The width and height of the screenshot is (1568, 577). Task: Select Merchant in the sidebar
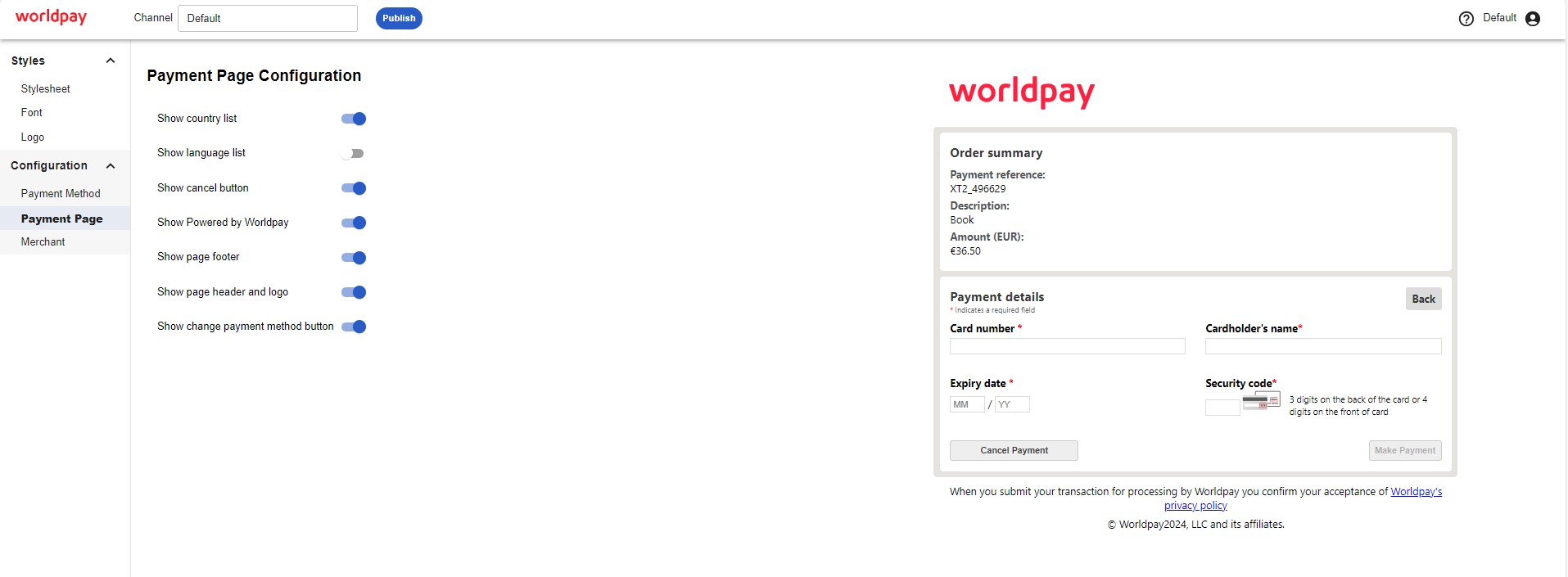tap(43, 242)
